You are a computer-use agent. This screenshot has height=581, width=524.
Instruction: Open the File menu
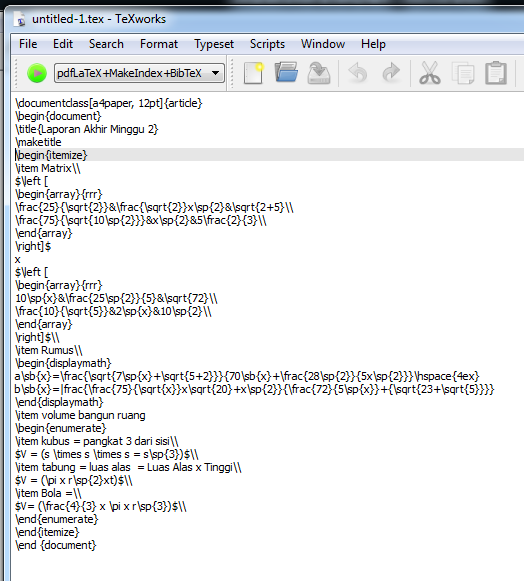28,44
